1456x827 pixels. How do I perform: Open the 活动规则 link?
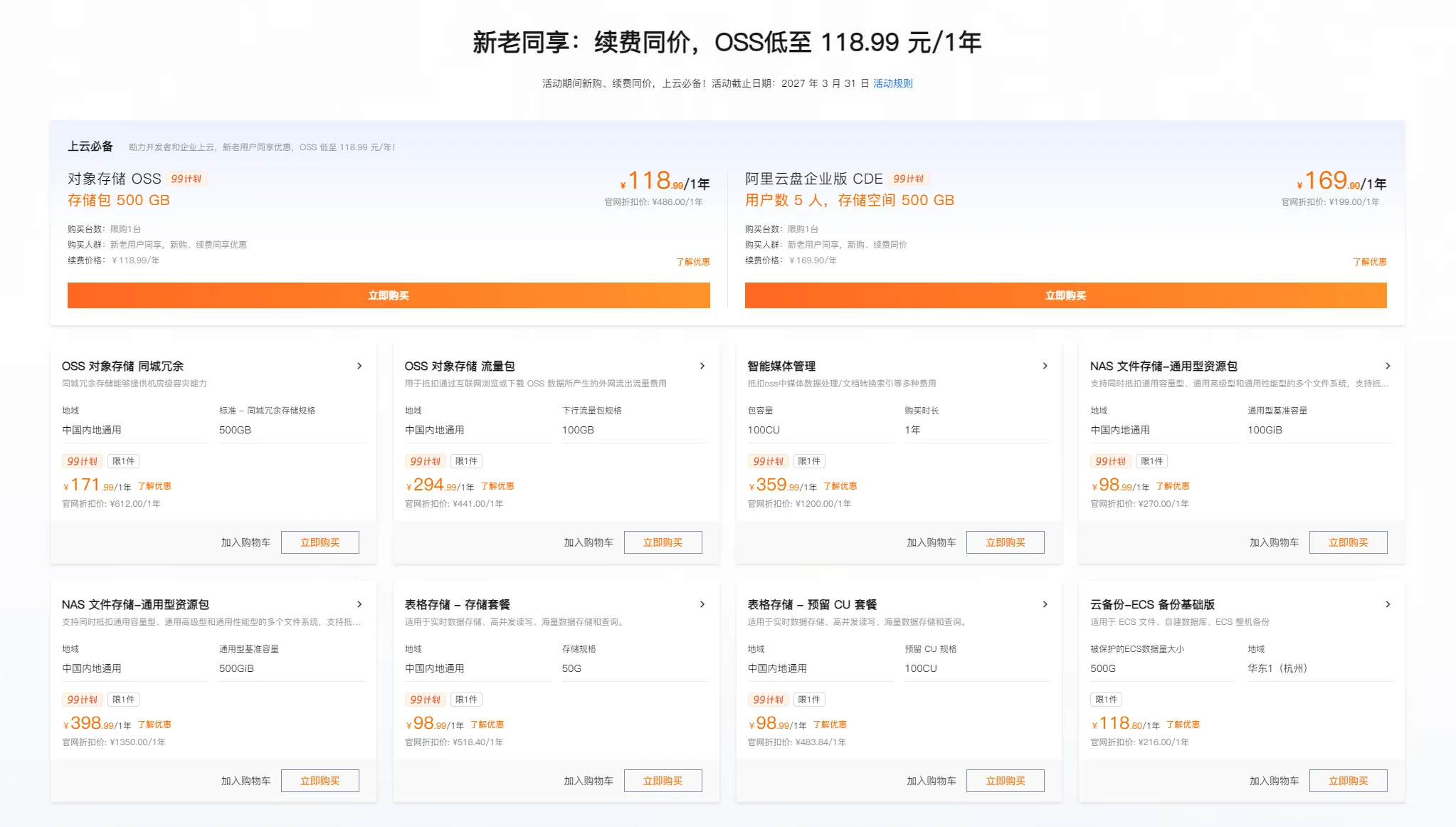tap(892, 83)
